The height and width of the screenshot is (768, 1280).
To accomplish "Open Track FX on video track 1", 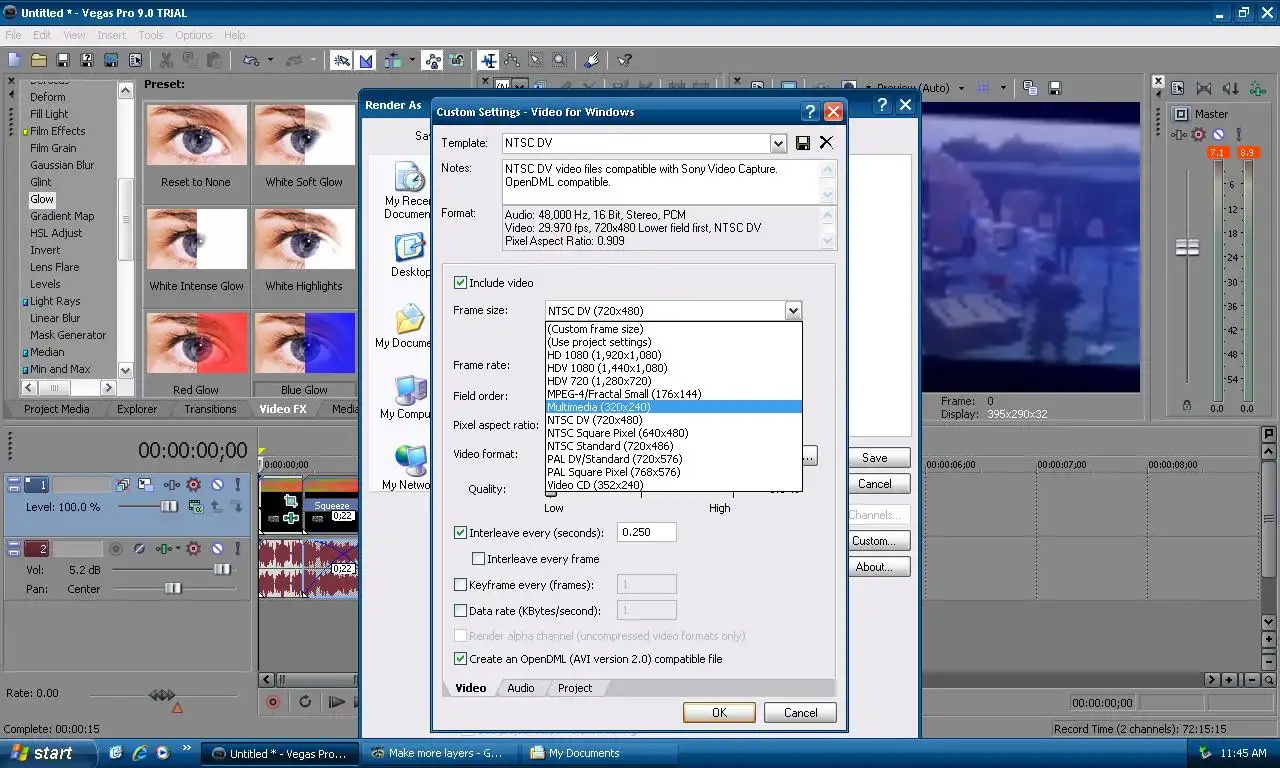I will pos(172,485).
